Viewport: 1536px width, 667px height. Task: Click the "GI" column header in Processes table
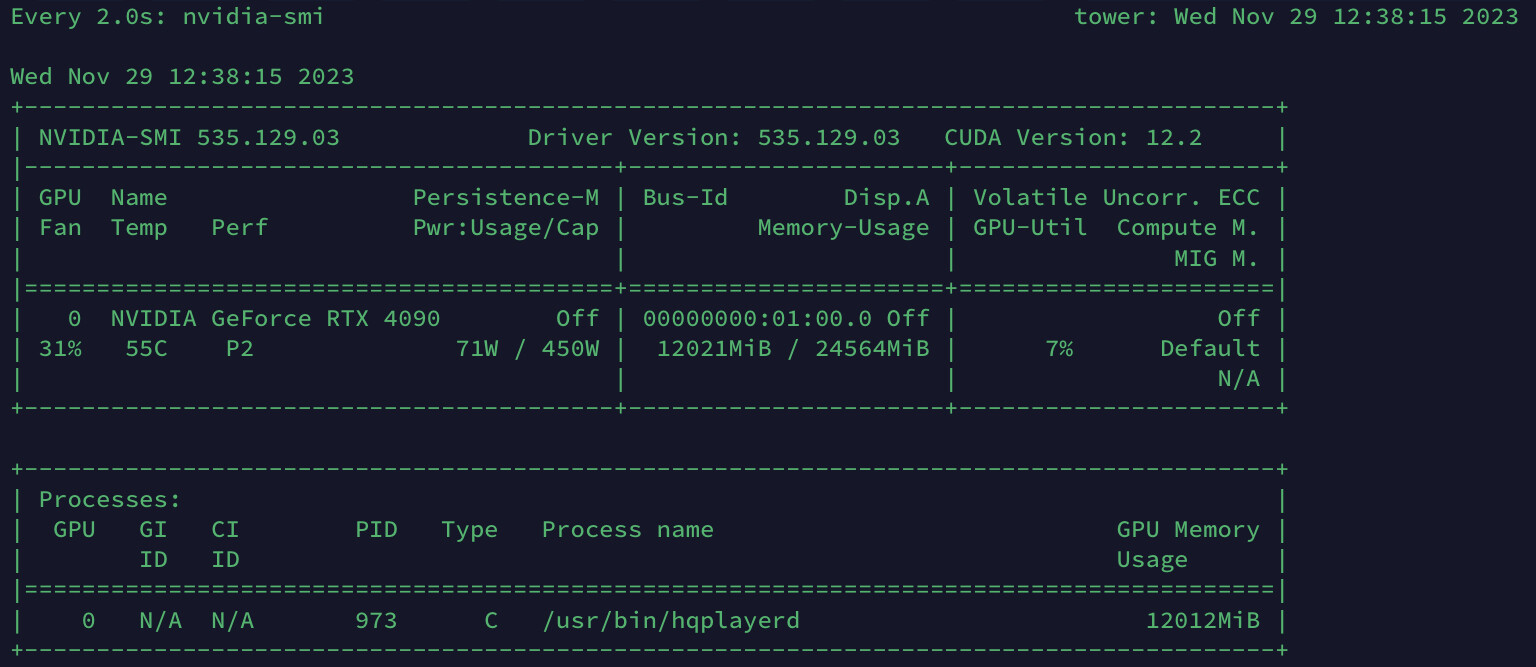153,529
